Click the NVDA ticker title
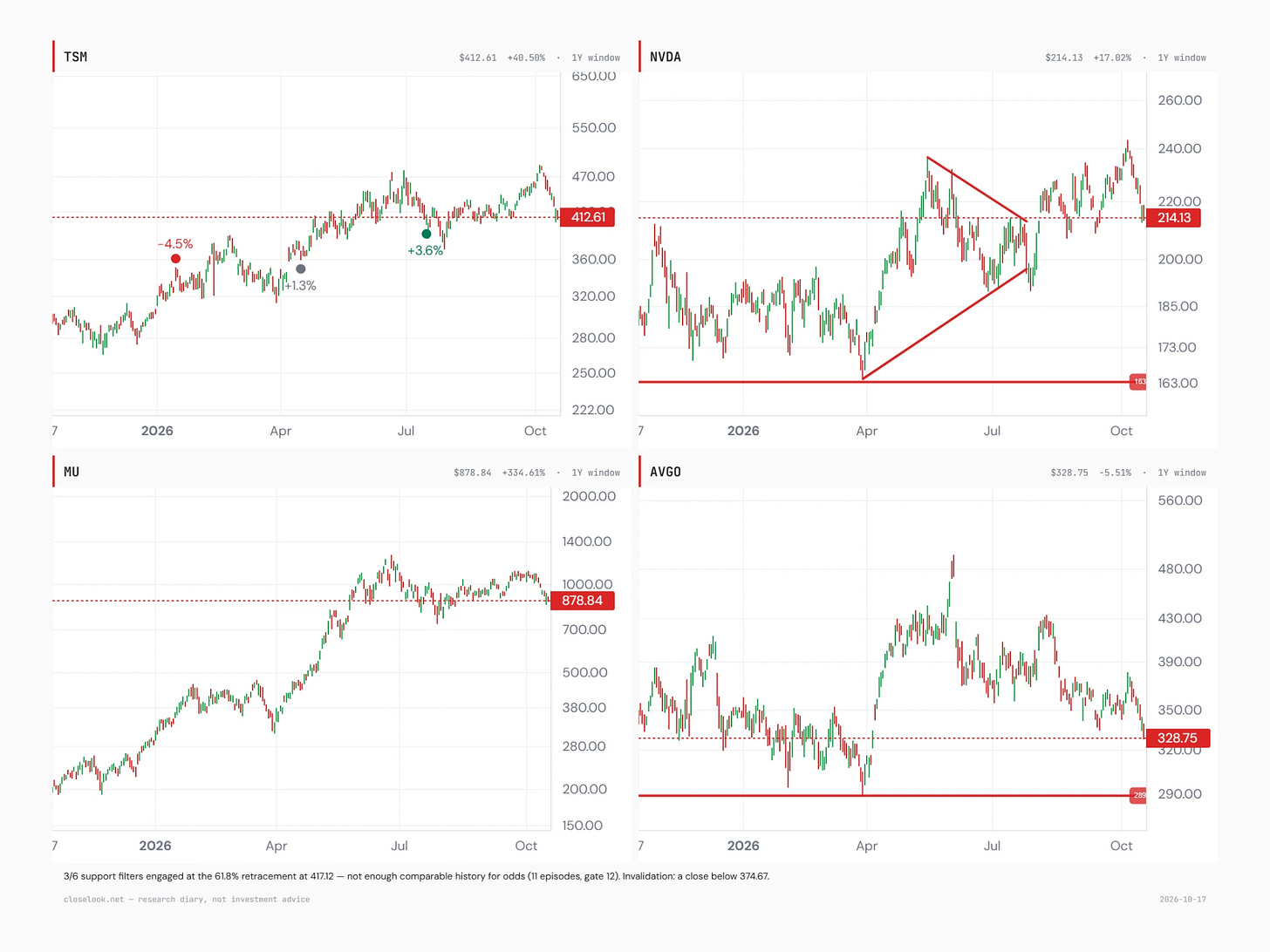Image resolution: width=1270 pixels, height=952 pixels. pyautogui.click(x=666, y=57)
